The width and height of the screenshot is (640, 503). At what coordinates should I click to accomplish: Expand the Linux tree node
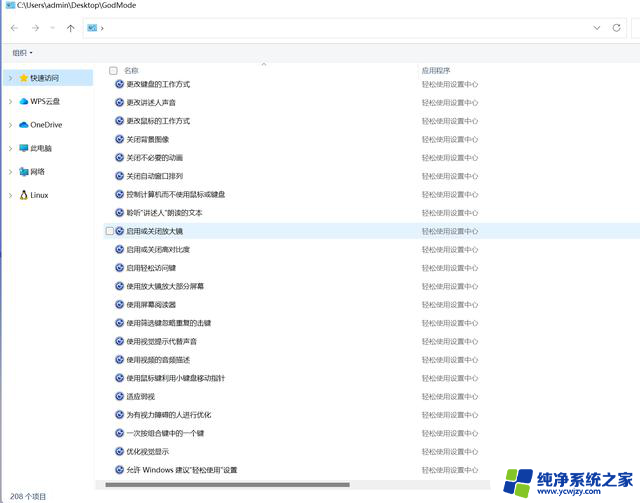(11, 195)
